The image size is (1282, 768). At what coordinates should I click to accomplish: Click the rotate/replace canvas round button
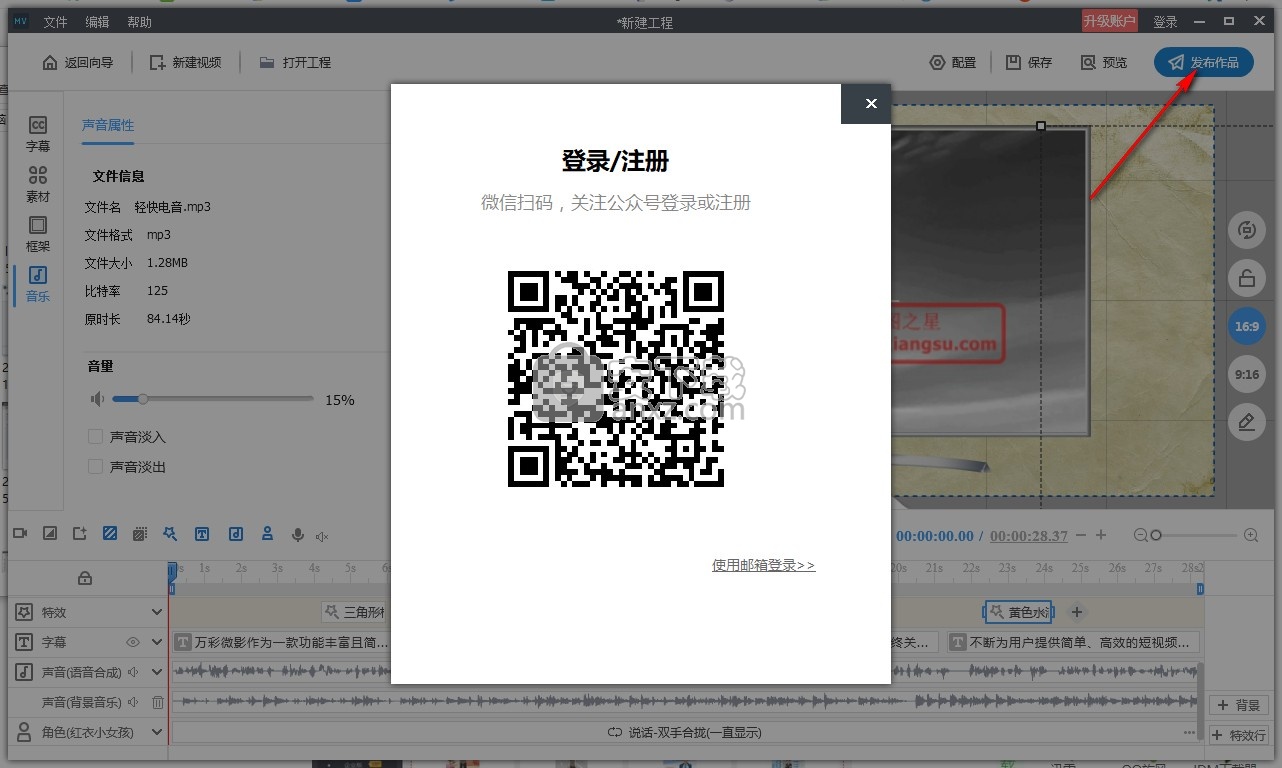pos(1246,231)
